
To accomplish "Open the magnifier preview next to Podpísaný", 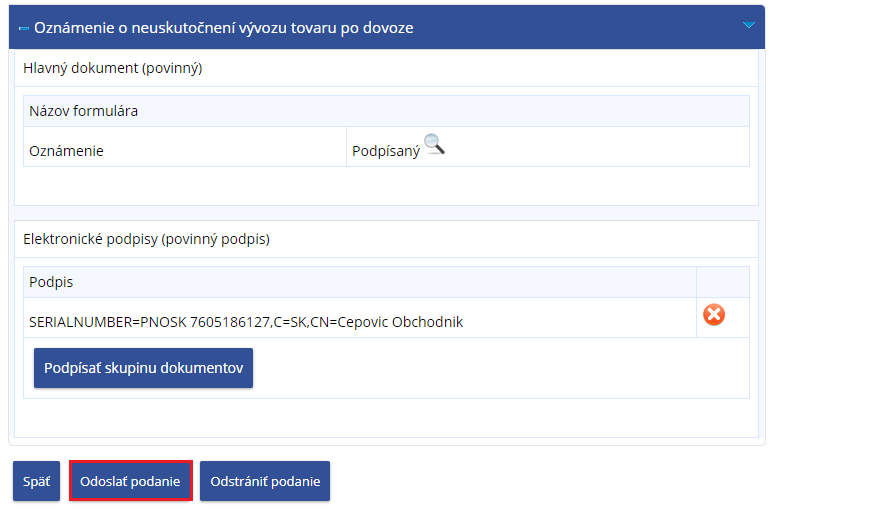I will tap(434, 144).
